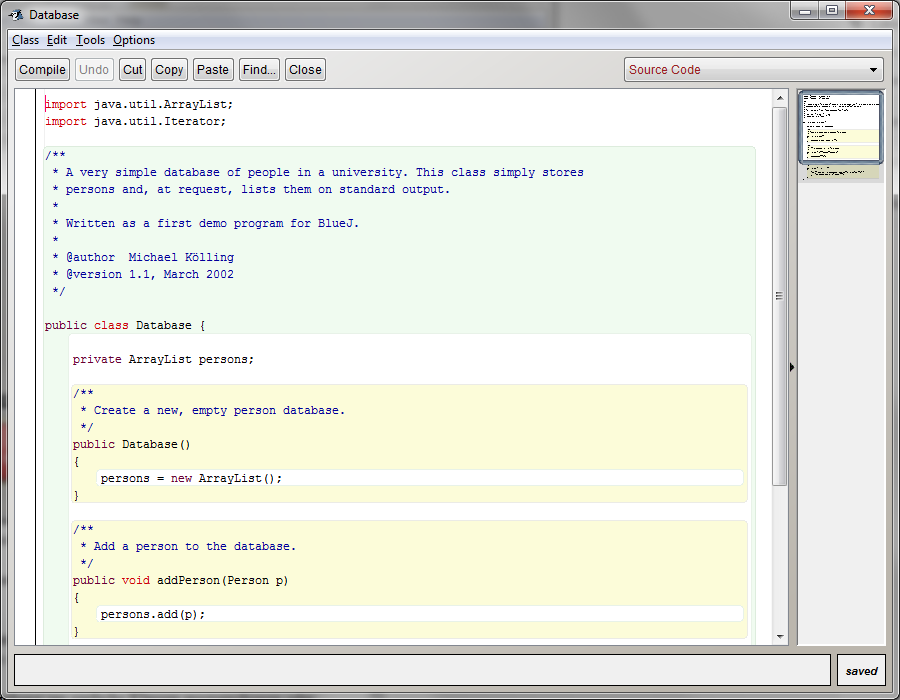Click the BlueJ icon in the title bar
The width and height of the screenshot is (900, 700).
pyautogui.click(x=16, y=15)
